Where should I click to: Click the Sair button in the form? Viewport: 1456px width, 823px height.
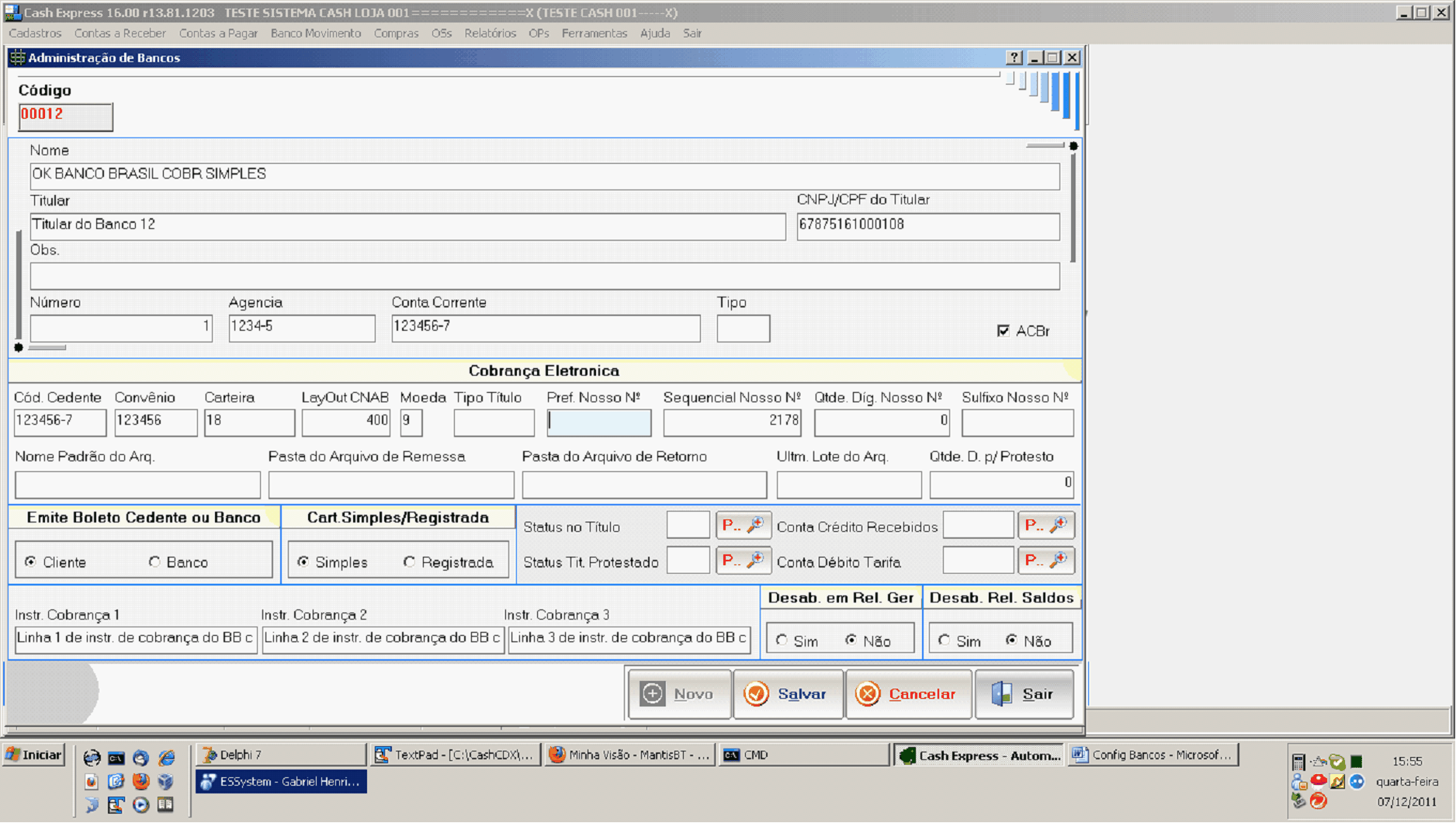(x=1024, y=694)
